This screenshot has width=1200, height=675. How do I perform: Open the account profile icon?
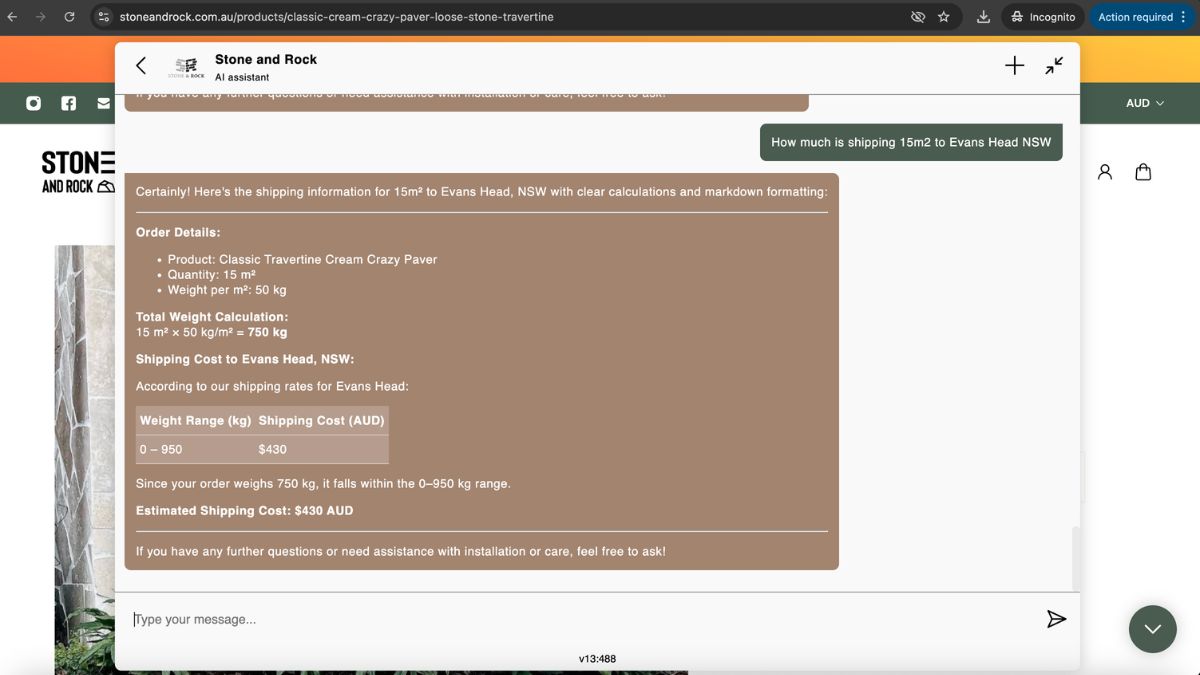click(1105, 172)
